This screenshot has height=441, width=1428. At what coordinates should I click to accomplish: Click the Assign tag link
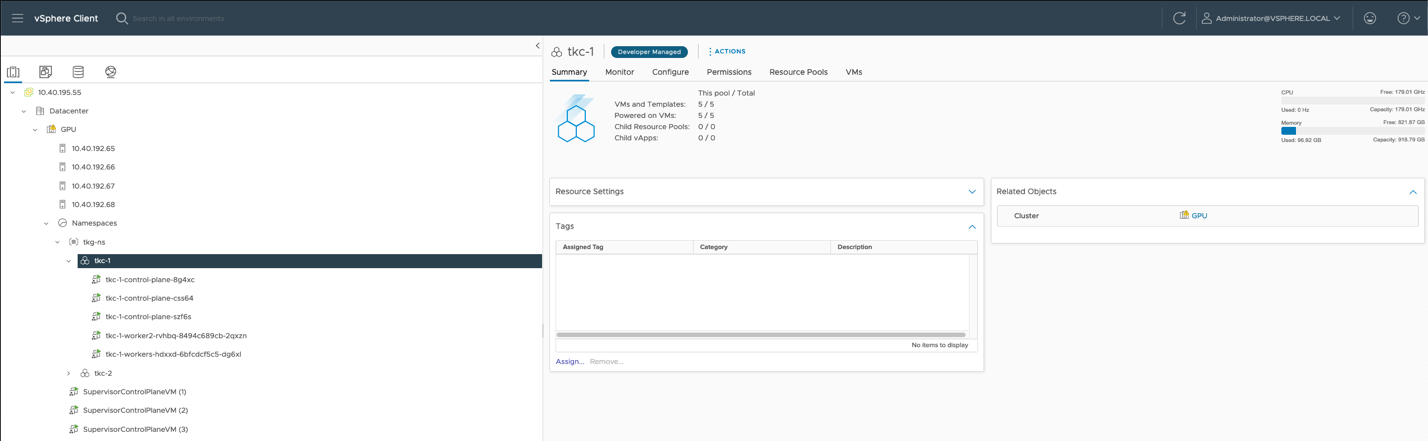coord(569,361)
